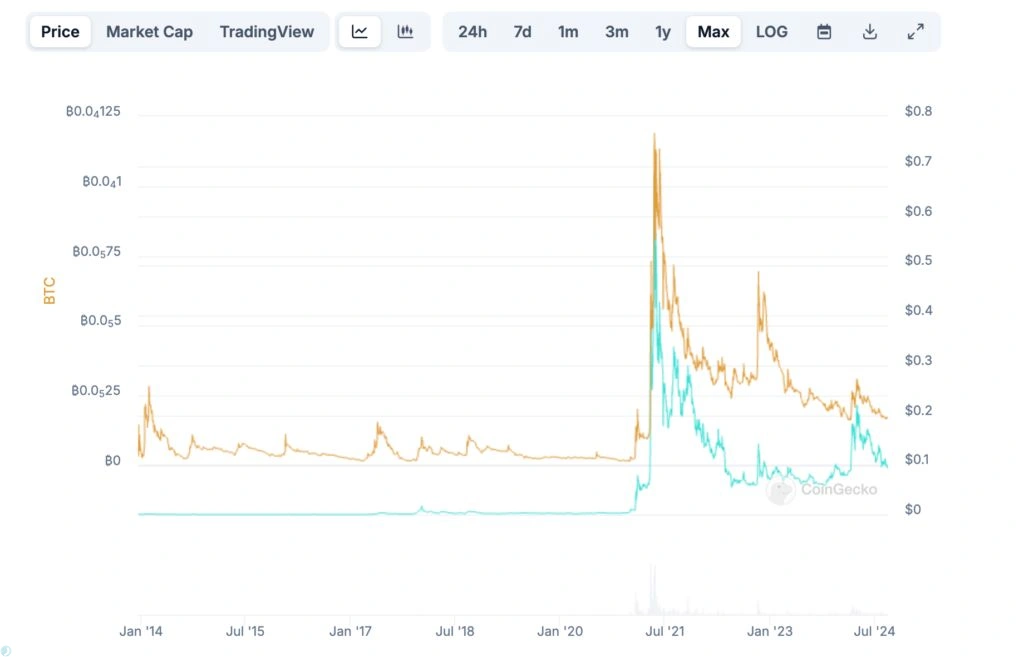Select the 24h time range
The image size is (1024, 657).
471,31
